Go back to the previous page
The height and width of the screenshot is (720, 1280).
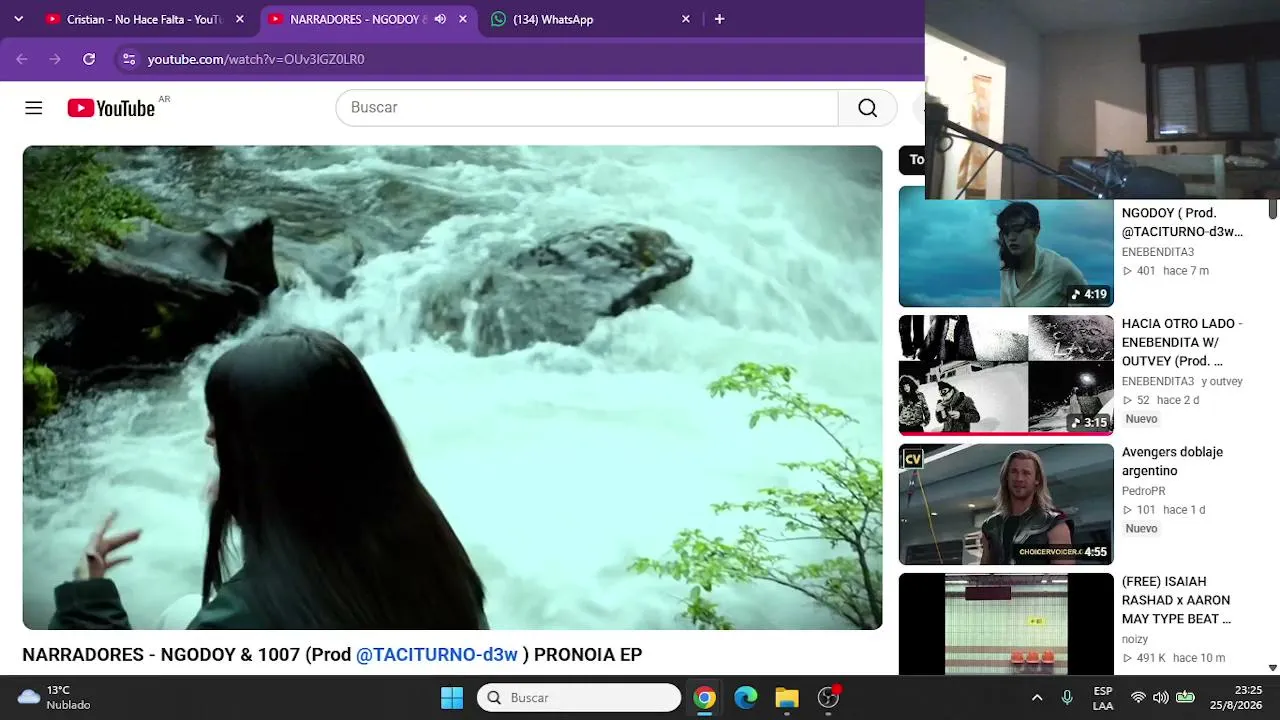click(22, 59)
